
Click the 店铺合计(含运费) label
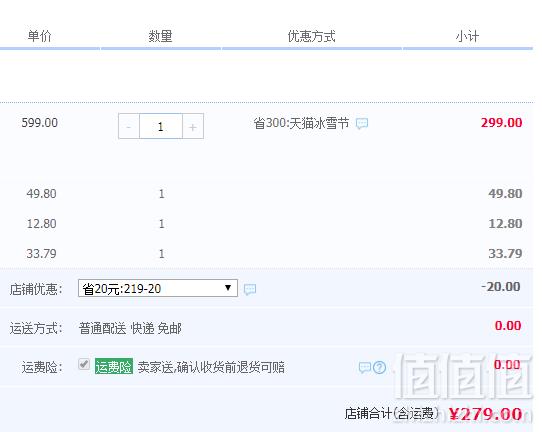click(x=392, y=413)
